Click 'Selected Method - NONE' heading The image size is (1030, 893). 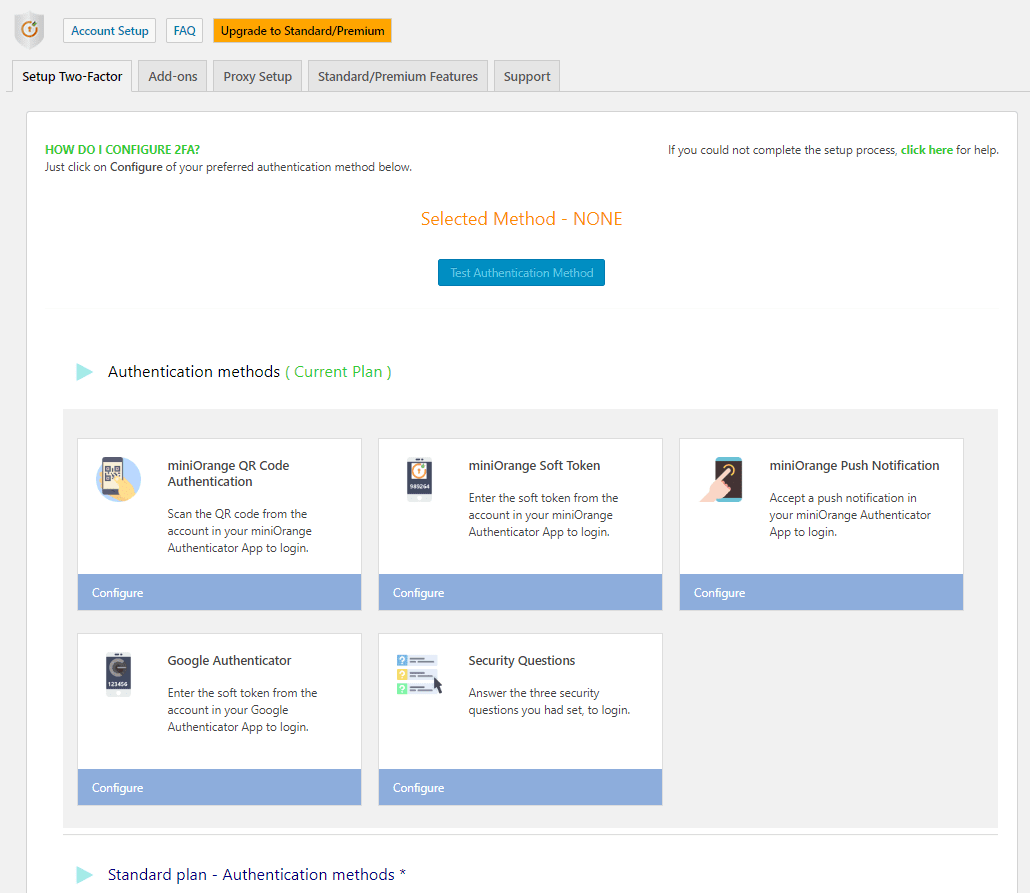tap(522, 219)
